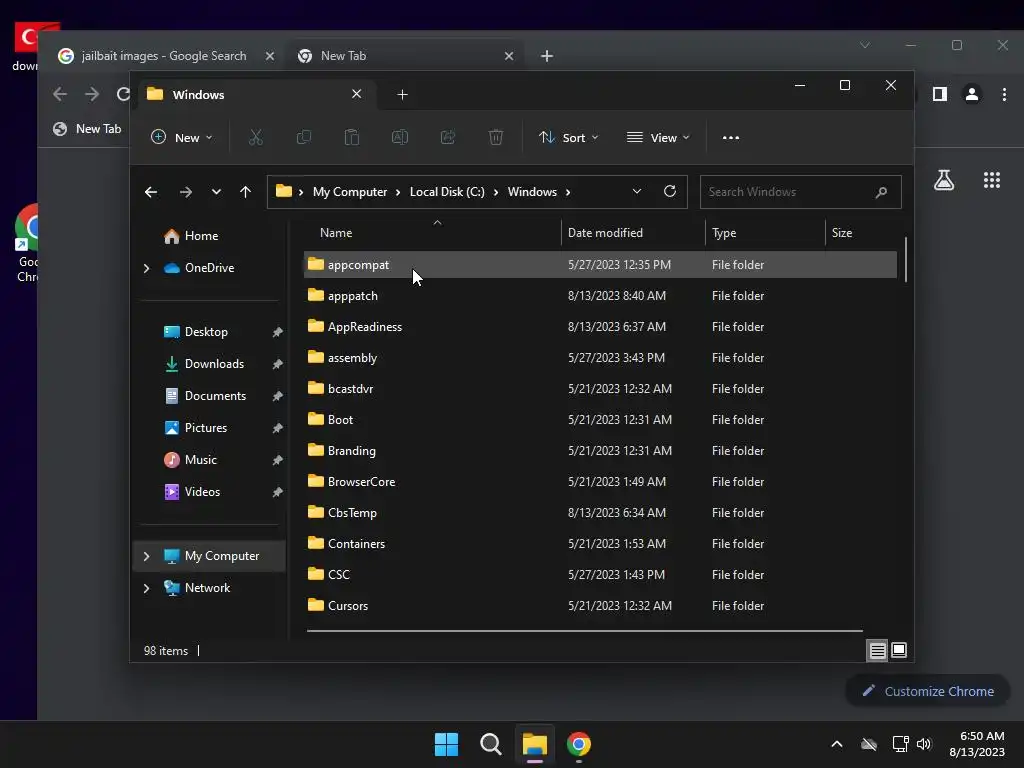
Task: Click Google Chrome icon in taskbar
Action: [x=579, y=744]
